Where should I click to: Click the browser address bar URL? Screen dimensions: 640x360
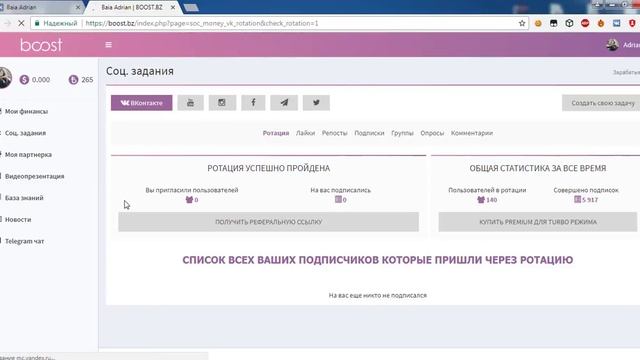coord(202,23)
